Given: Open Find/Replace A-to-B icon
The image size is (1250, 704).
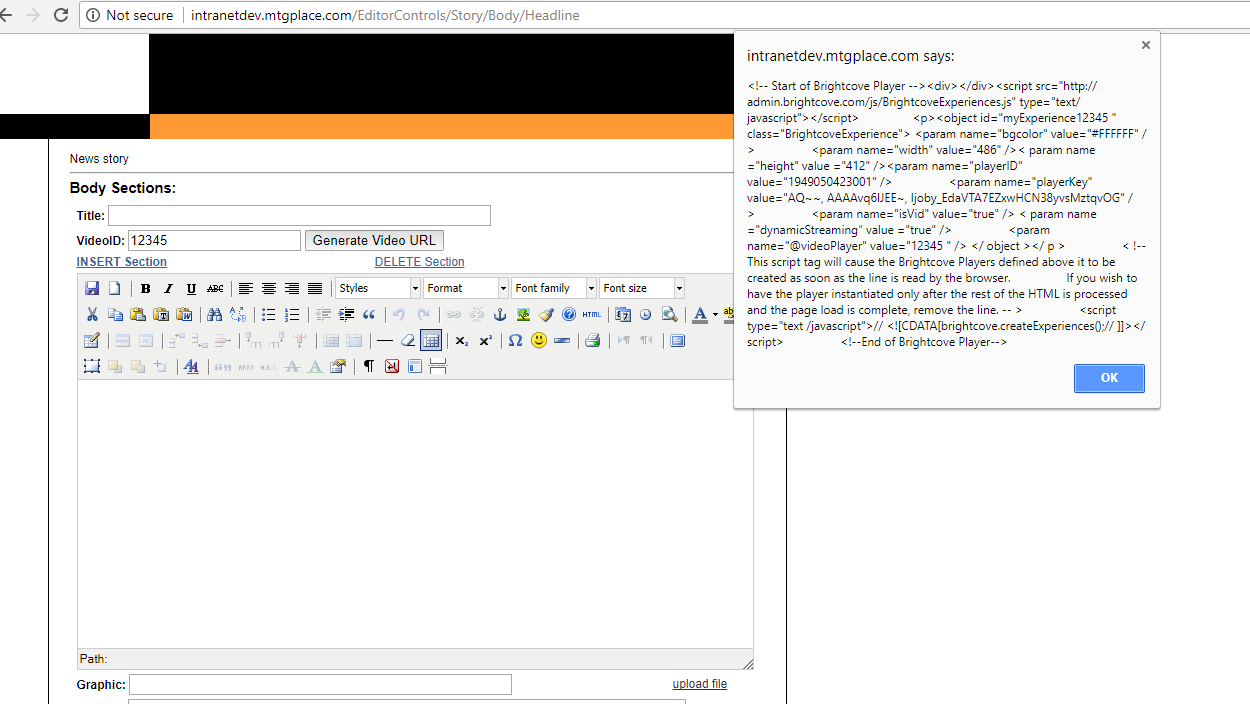Looking at the screenshot, I should pyautogui.click(x=237, y=314).
